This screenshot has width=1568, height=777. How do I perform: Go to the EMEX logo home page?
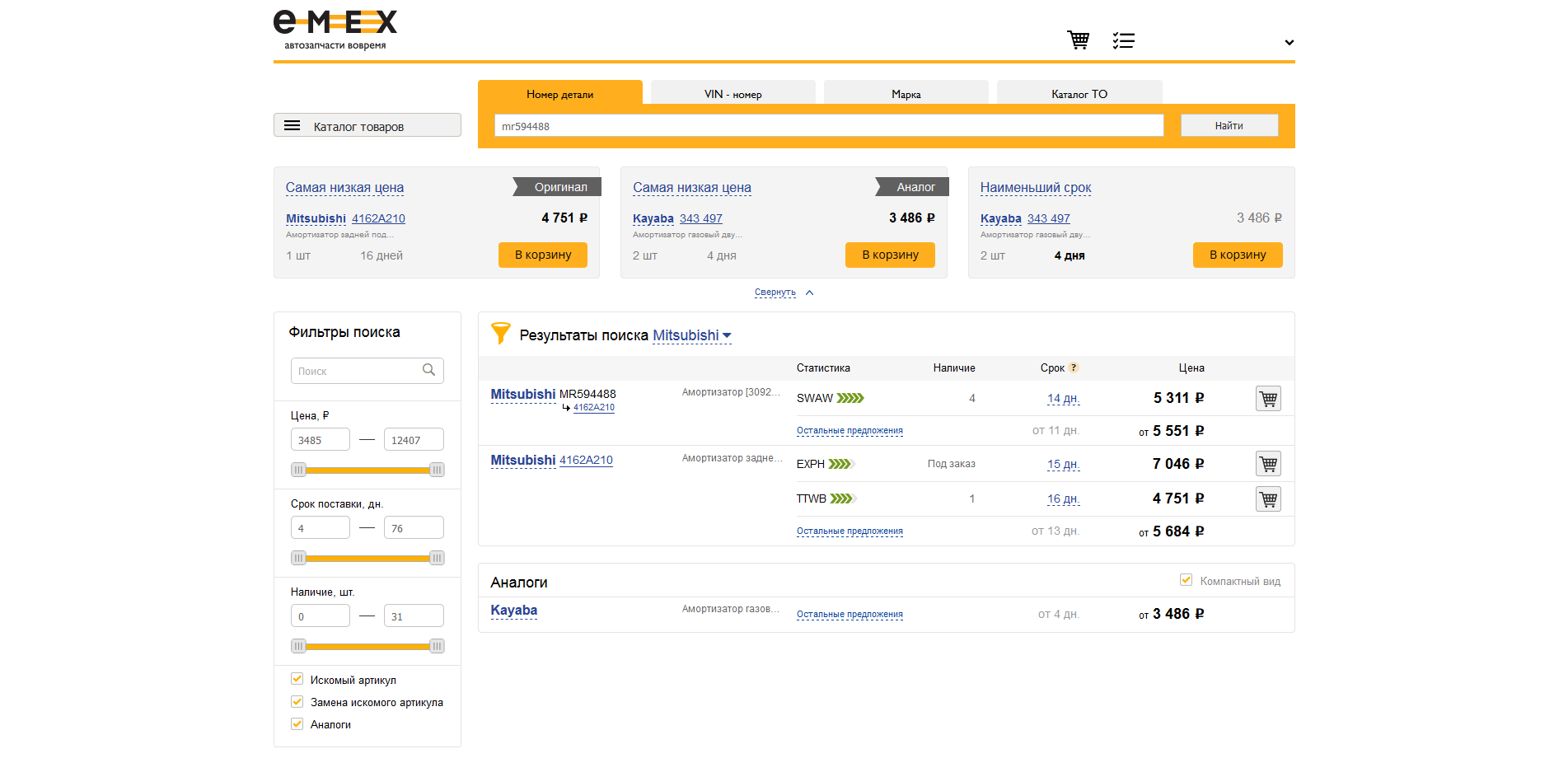coord(335,30)
